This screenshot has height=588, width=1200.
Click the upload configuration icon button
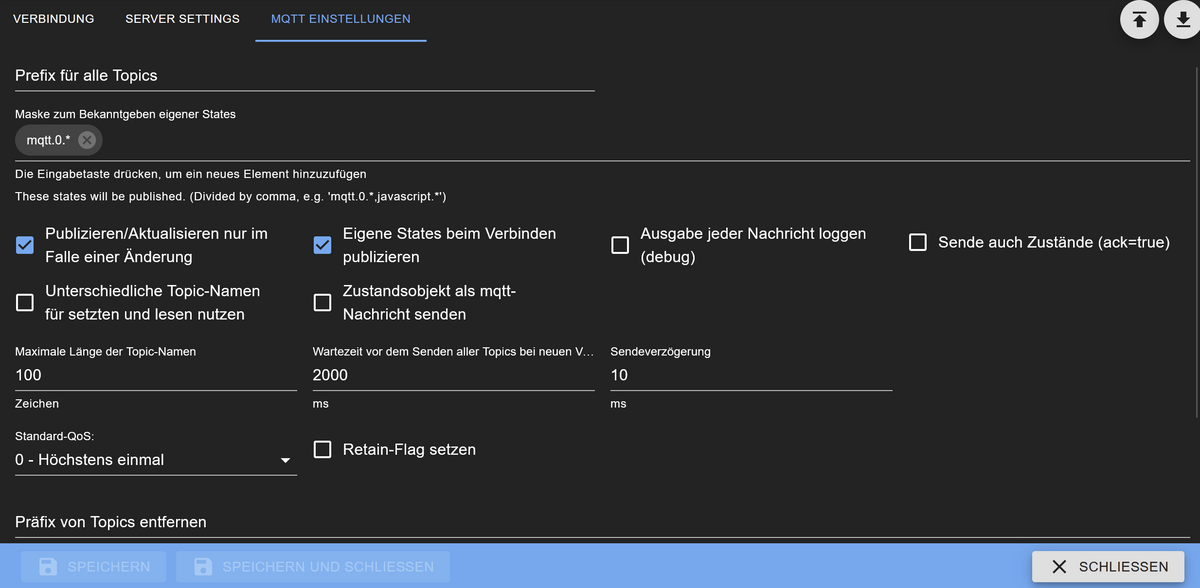click(x=1139, y=20)
